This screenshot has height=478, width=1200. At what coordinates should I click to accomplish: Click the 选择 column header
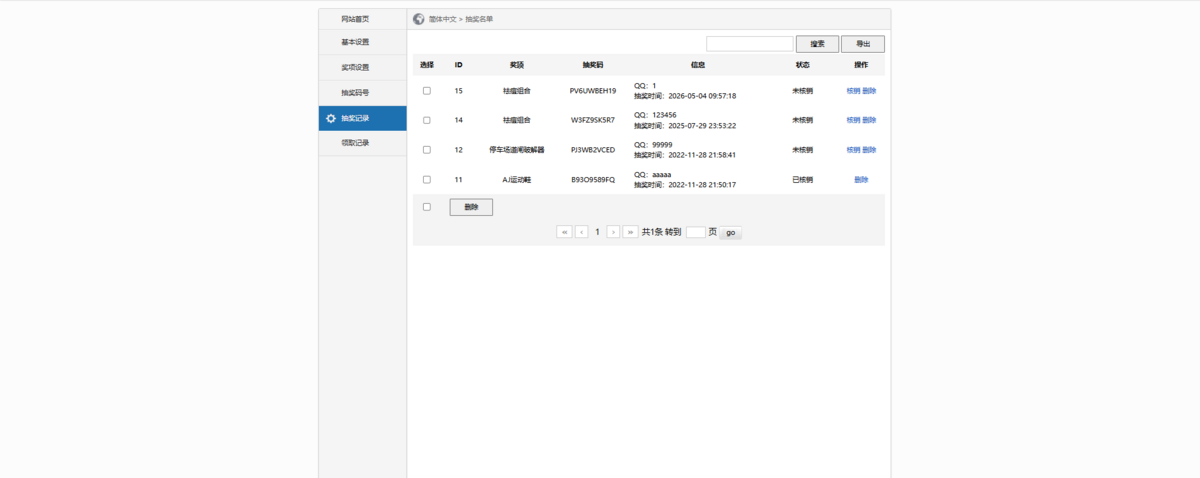click(427, 65)
